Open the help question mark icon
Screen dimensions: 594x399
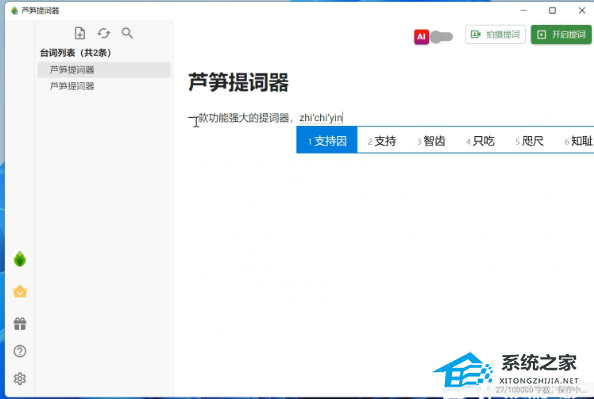click(x=20, y=351)
